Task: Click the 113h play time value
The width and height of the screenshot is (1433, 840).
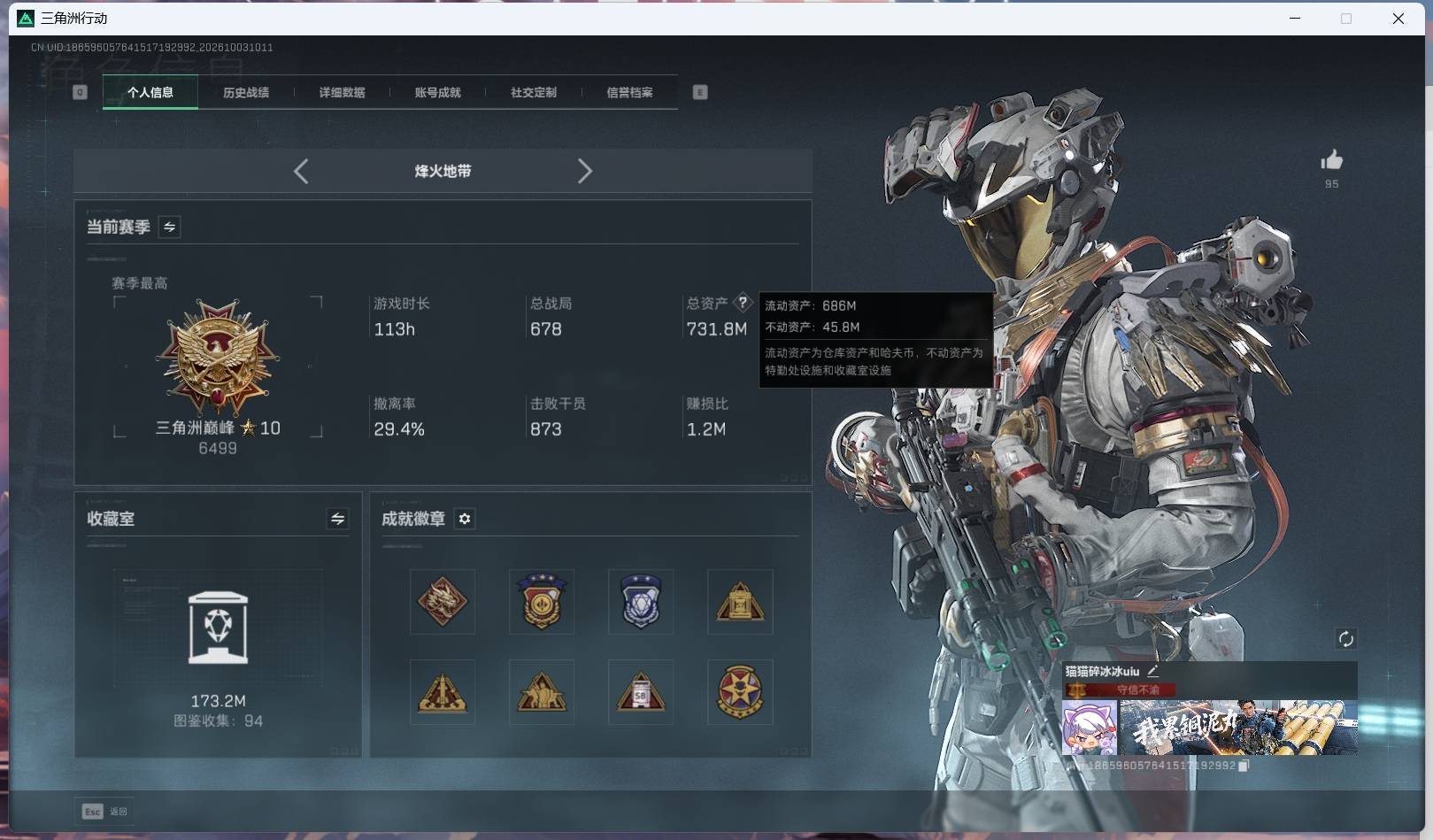Action: (395, 328)
